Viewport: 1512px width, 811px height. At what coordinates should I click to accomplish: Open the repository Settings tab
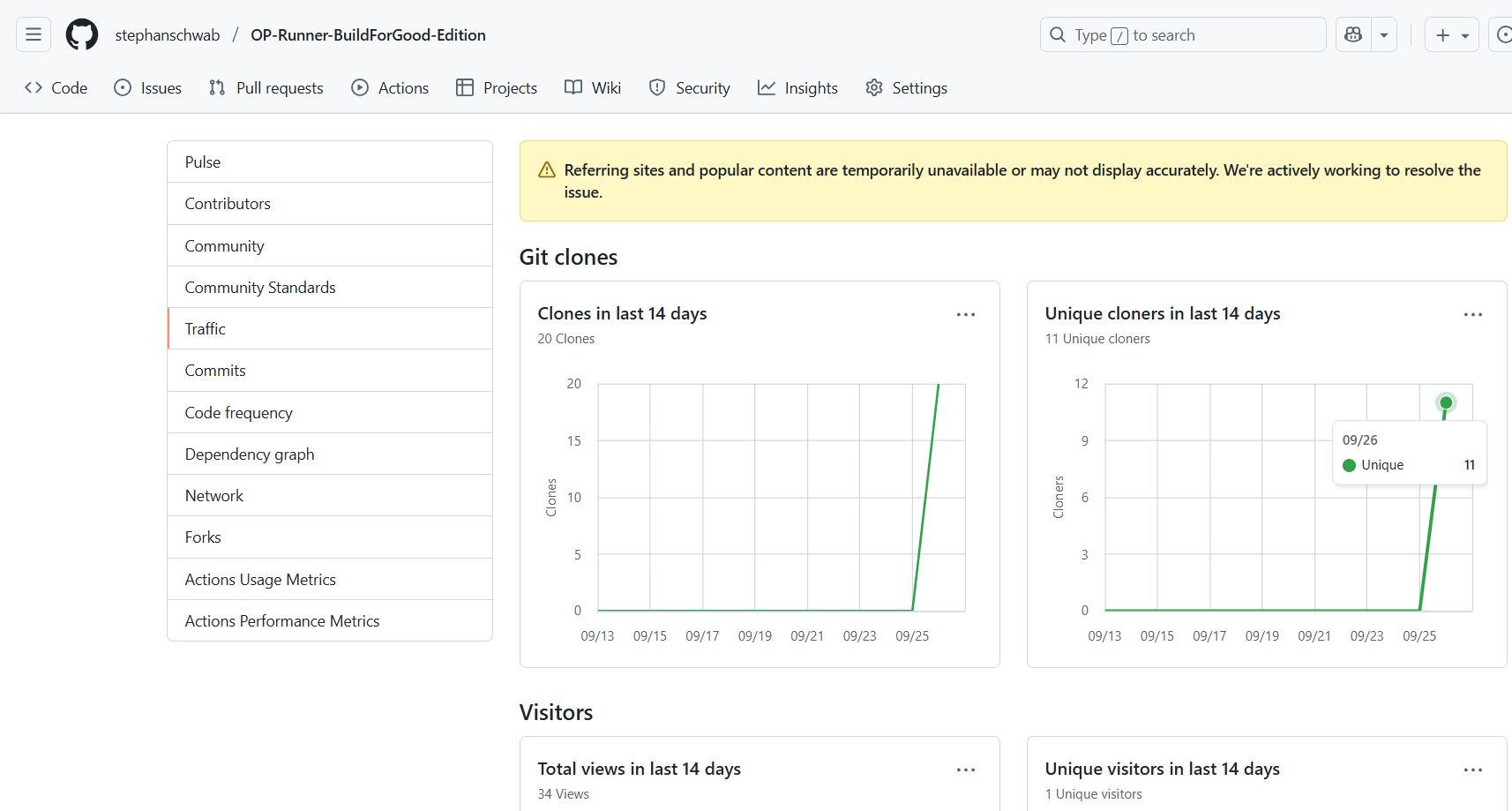(x=906, y=88)
